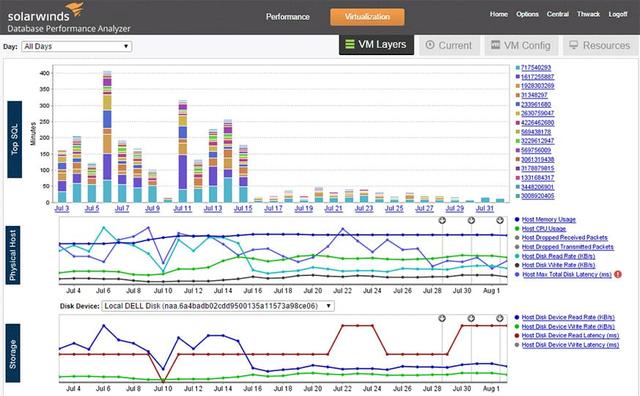This screenshot has width=640, height=396.
Task: Click the Host Memory Usage legend link
Action: (549, 220)
